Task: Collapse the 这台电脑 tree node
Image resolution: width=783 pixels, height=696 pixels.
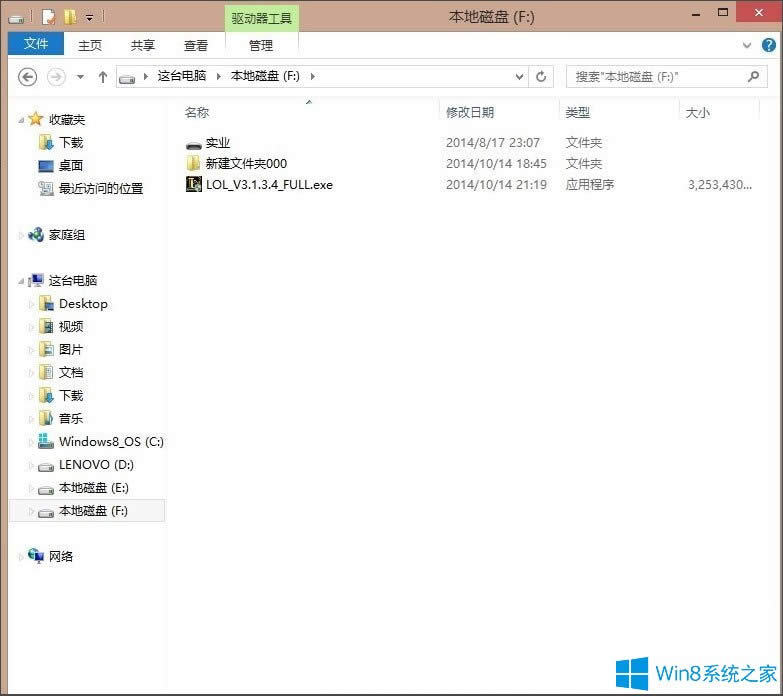Action: [22, 281]
